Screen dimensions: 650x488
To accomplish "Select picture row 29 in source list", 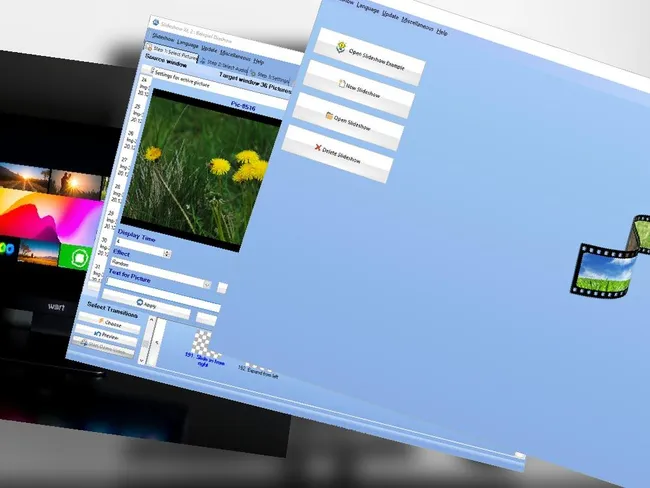I will (x=111, y=220).
